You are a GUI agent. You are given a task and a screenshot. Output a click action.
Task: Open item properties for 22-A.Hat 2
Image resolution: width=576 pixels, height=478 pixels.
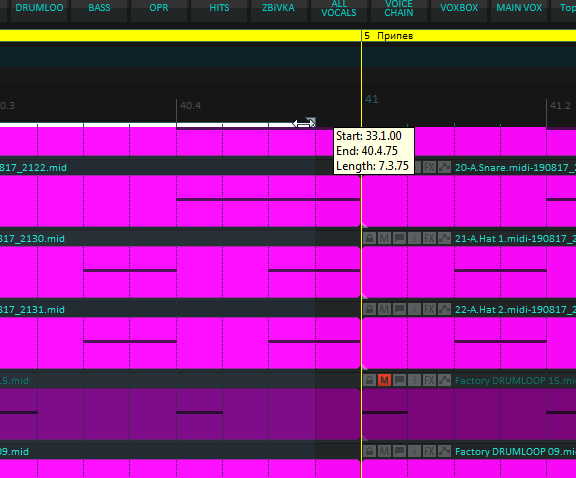(414, 309)
